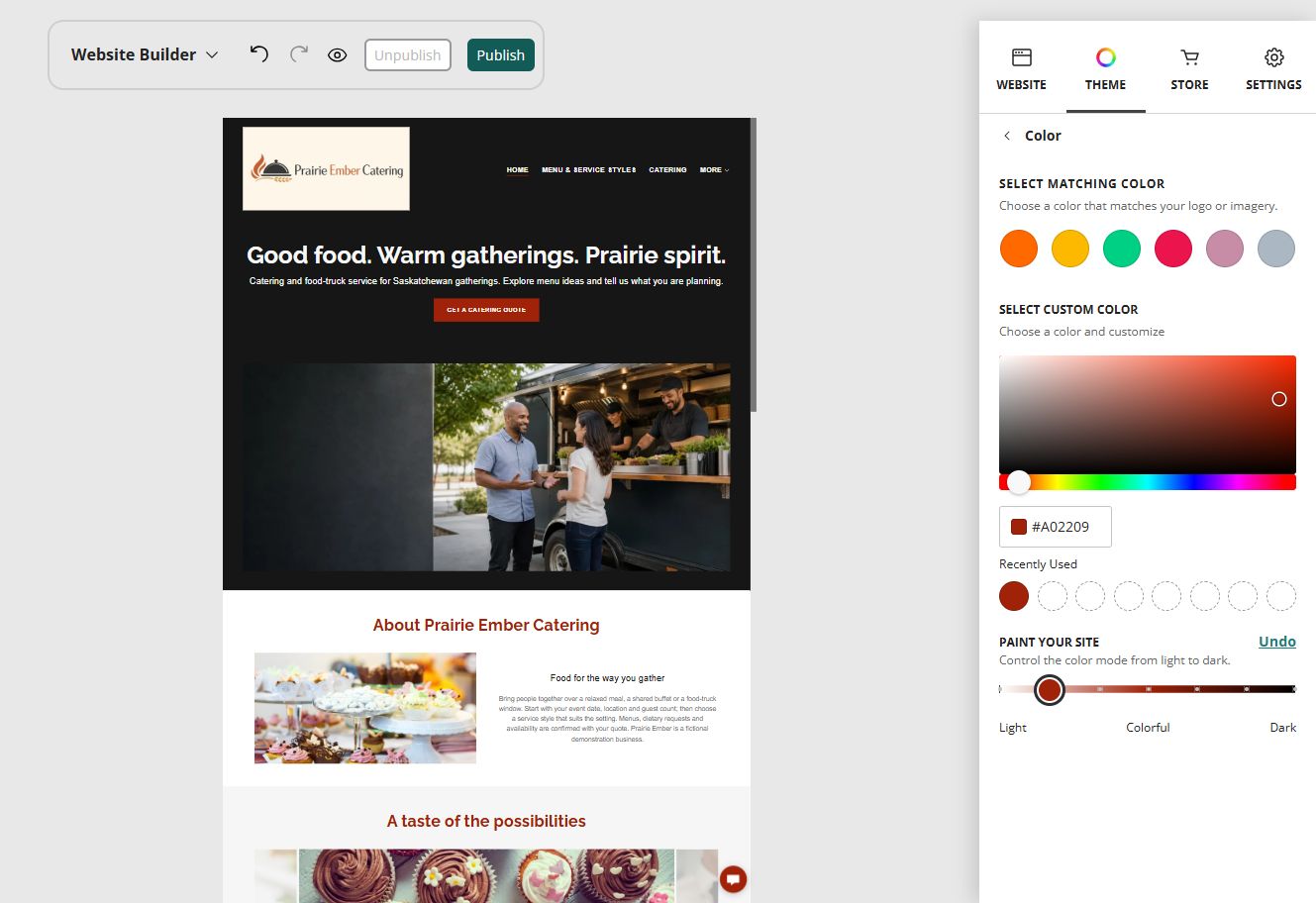The width and height of the screenshot is (1316, 903).
Task: Click the hero subtitle about Saskatchewan gatherings
Action: 486,281
